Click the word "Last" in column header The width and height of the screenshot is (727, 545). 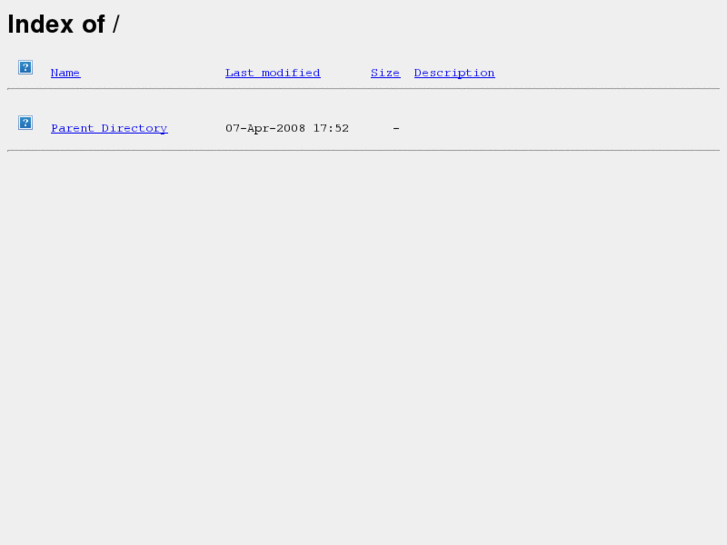(239, 73)
